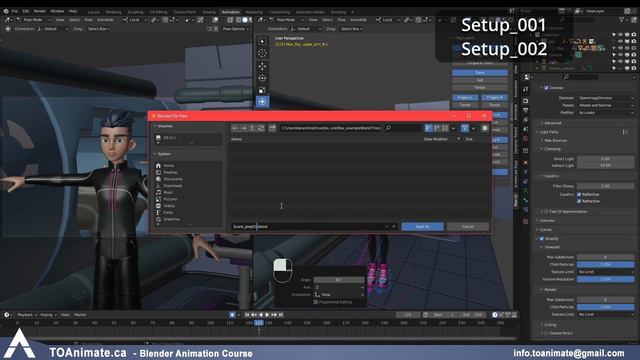The image size is (640, 360).
Task: Select the Rotate tool in viewport toolbar
Action: pos(262,78)
